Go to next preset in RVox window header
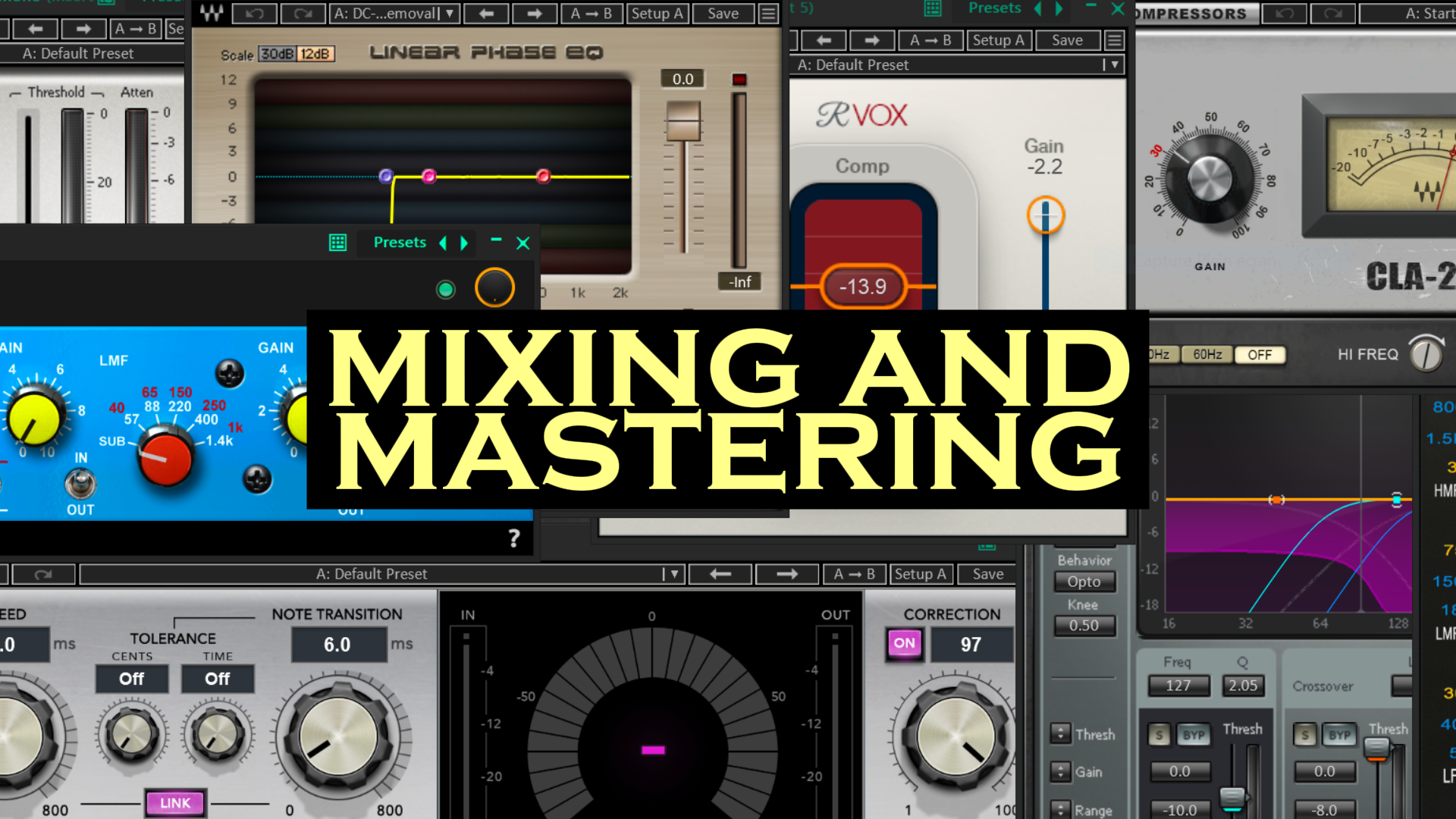Viewport: 1456px width, 819px height. pos(1059,8)
